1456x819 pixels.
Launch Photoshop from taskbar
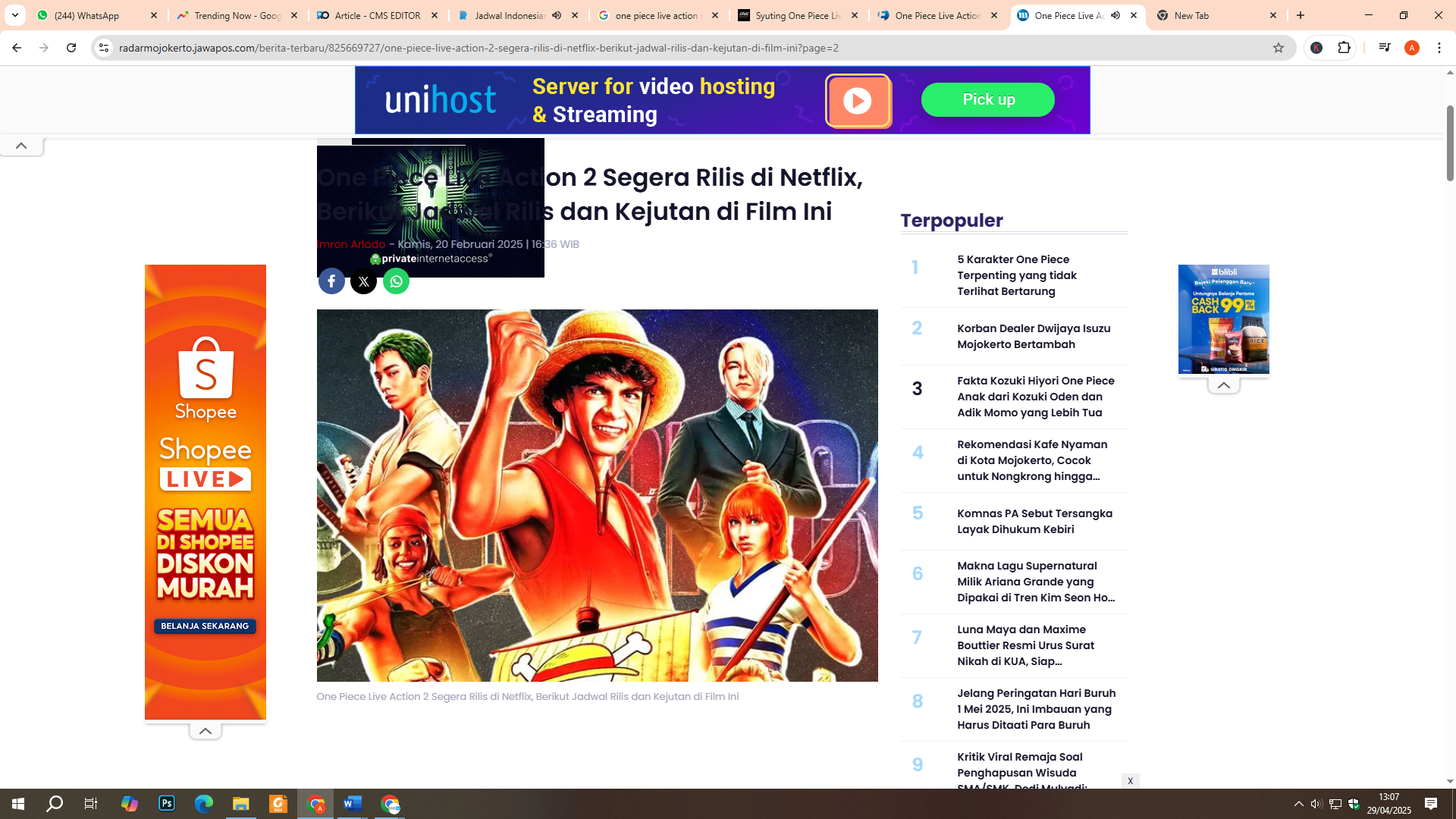167,804
